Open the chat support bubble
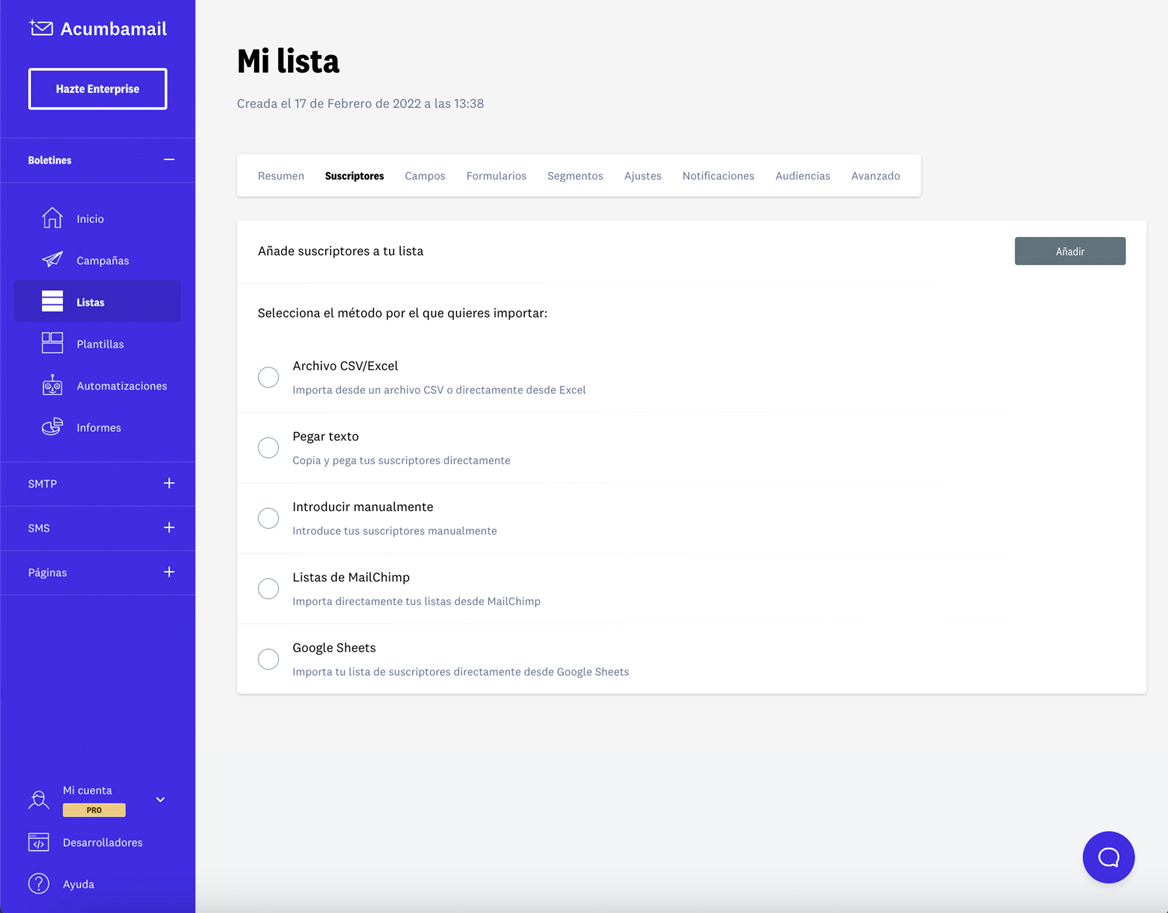1168x913 pixels. [x=1108, y=857]
